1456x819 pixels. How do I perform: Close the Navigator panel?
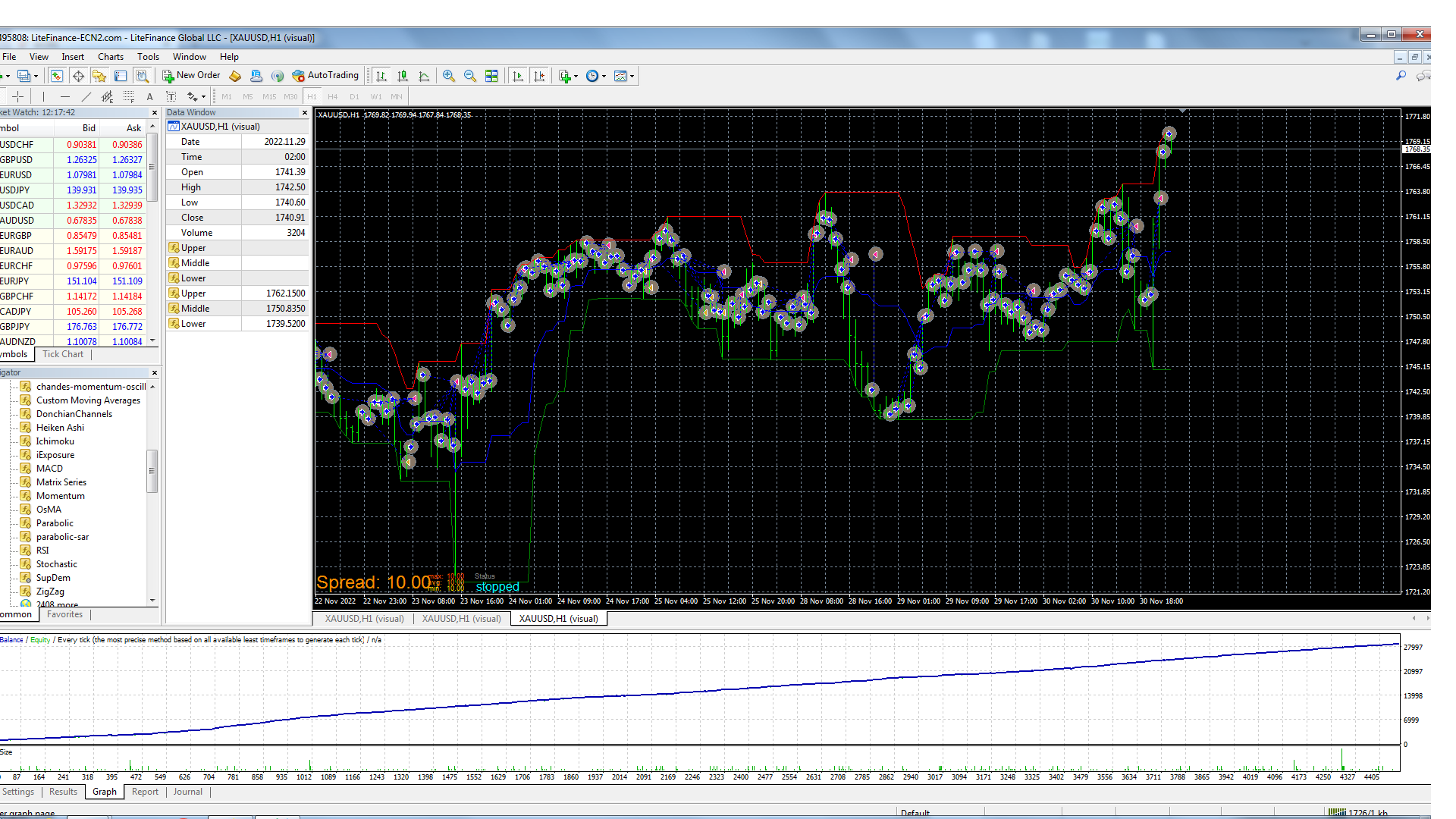155,372
